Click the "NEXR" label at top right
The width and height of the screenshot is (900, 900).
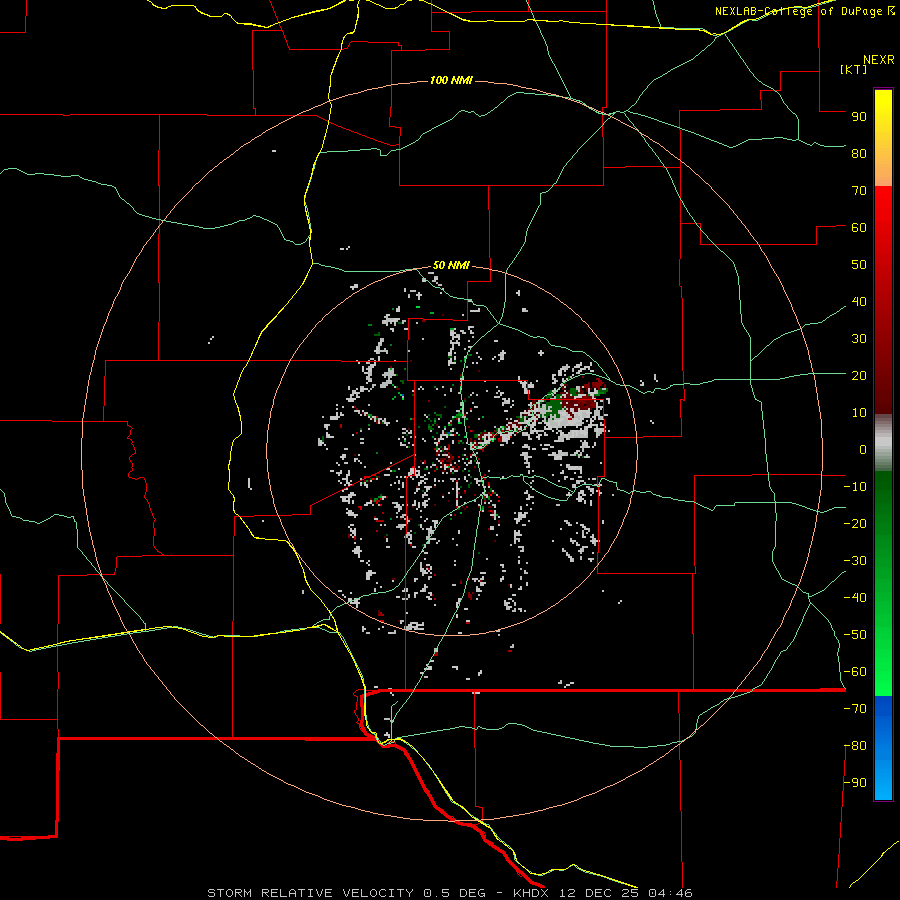click(x=879, y=60)
